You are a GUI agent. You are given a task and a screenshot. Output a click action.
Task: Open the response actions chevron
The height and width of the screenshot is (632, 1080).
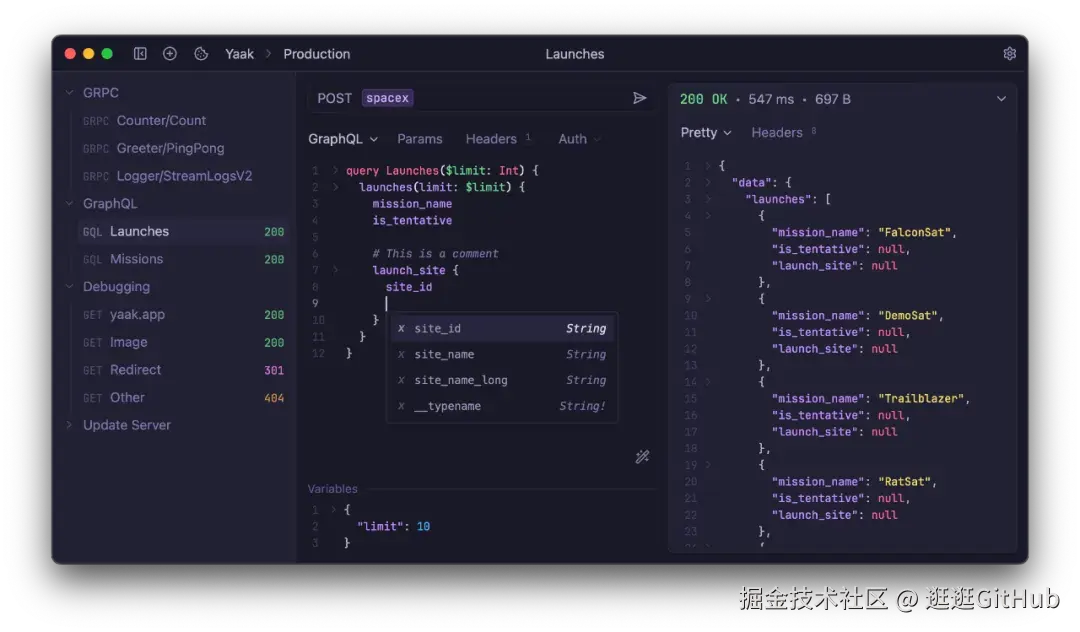click(x=1001, y=99)
